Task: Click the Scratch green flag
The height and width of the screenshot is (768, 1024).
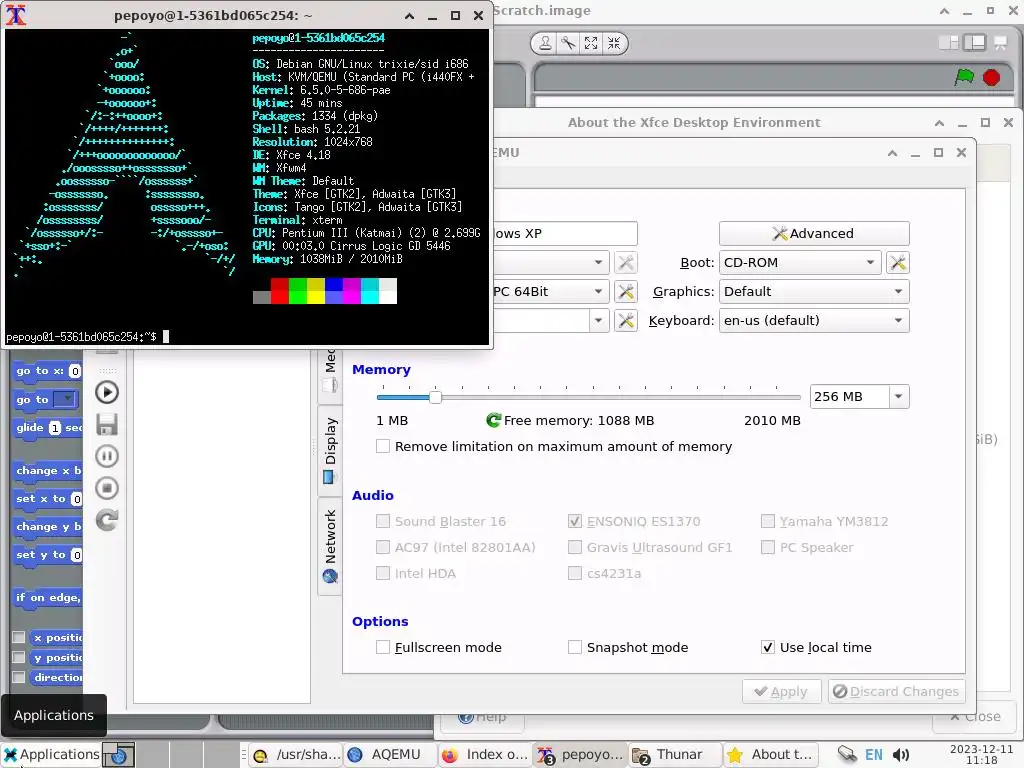Action: tap(964, 77)
